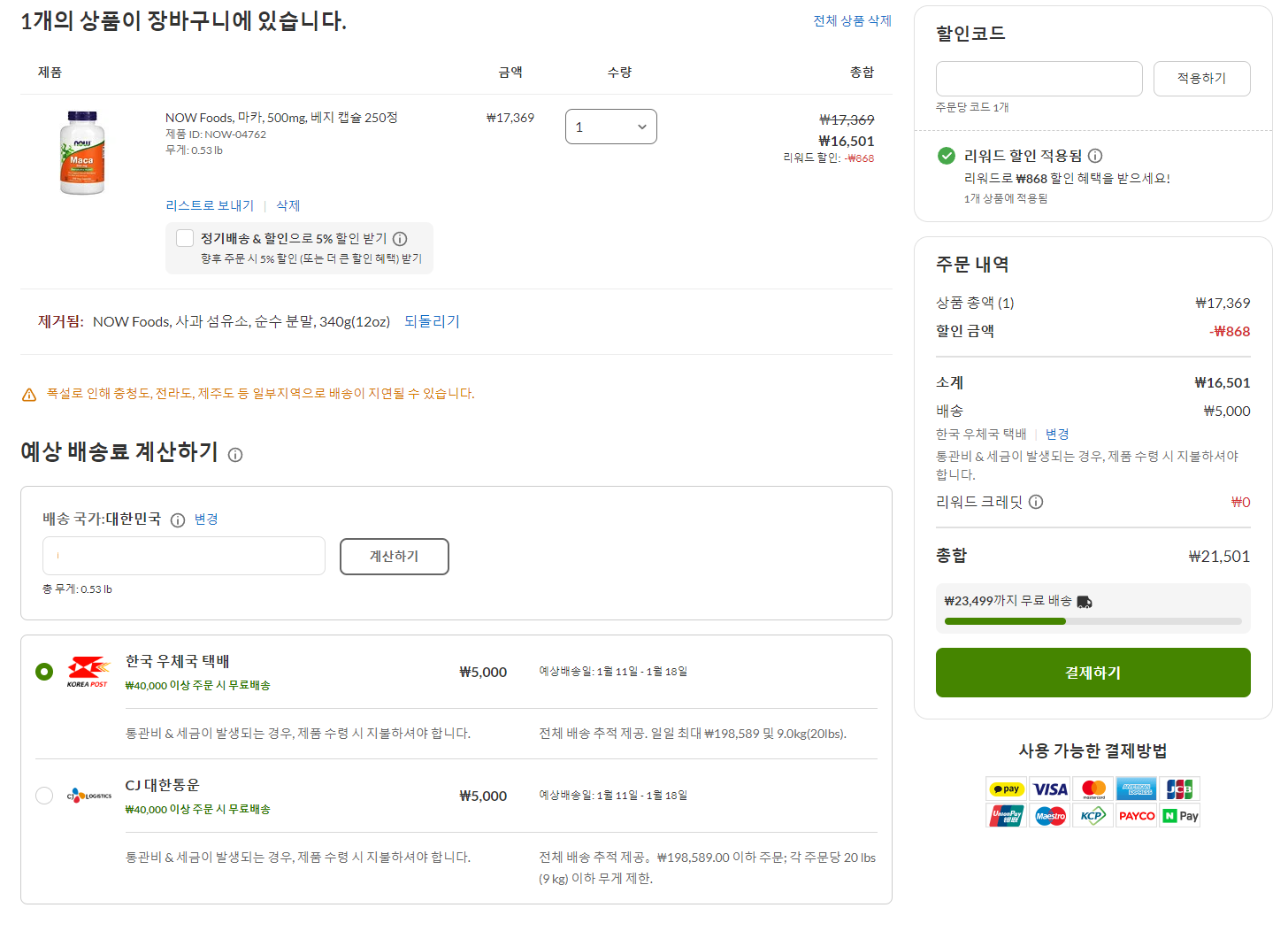Click the JCB payment icon
The width and height of the screenshot is (1288, 931).
click(1180, 789)
